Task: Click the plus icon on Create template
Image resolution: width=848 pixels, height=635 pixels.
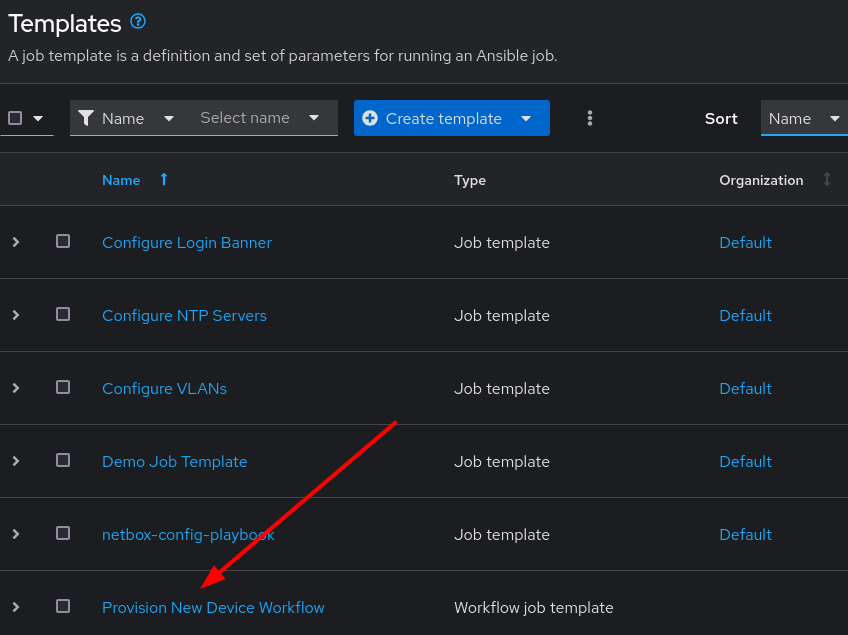Action: (x=370, y=118)
